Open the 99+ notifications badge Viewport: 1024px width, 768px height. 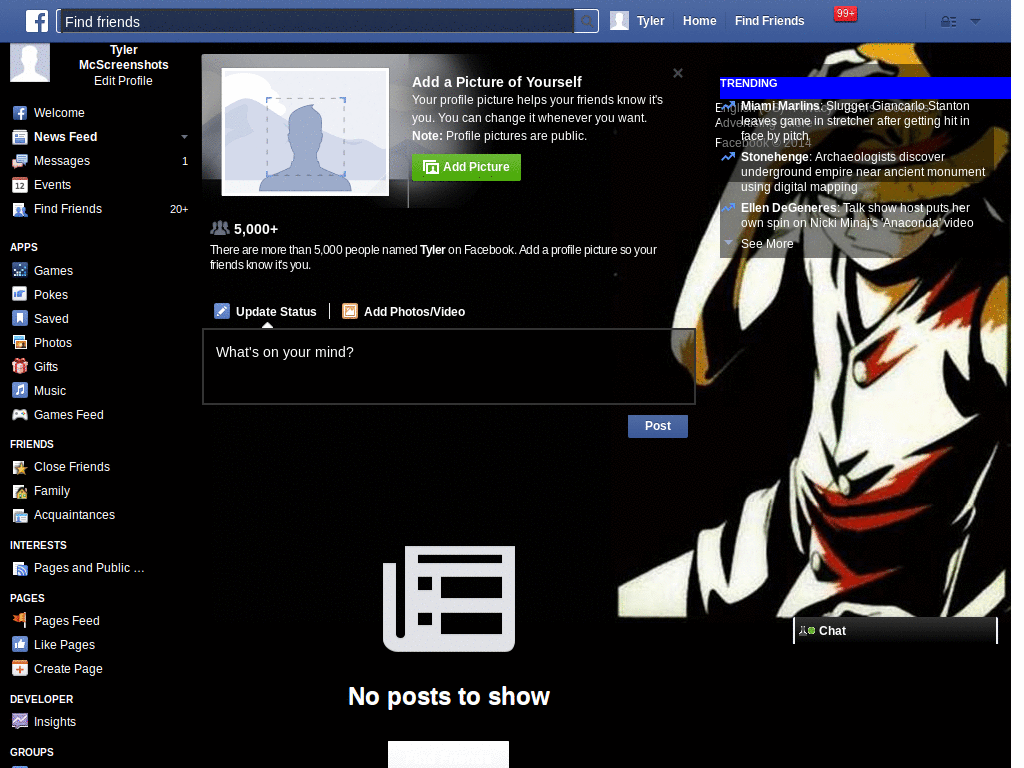click(845, 14)
